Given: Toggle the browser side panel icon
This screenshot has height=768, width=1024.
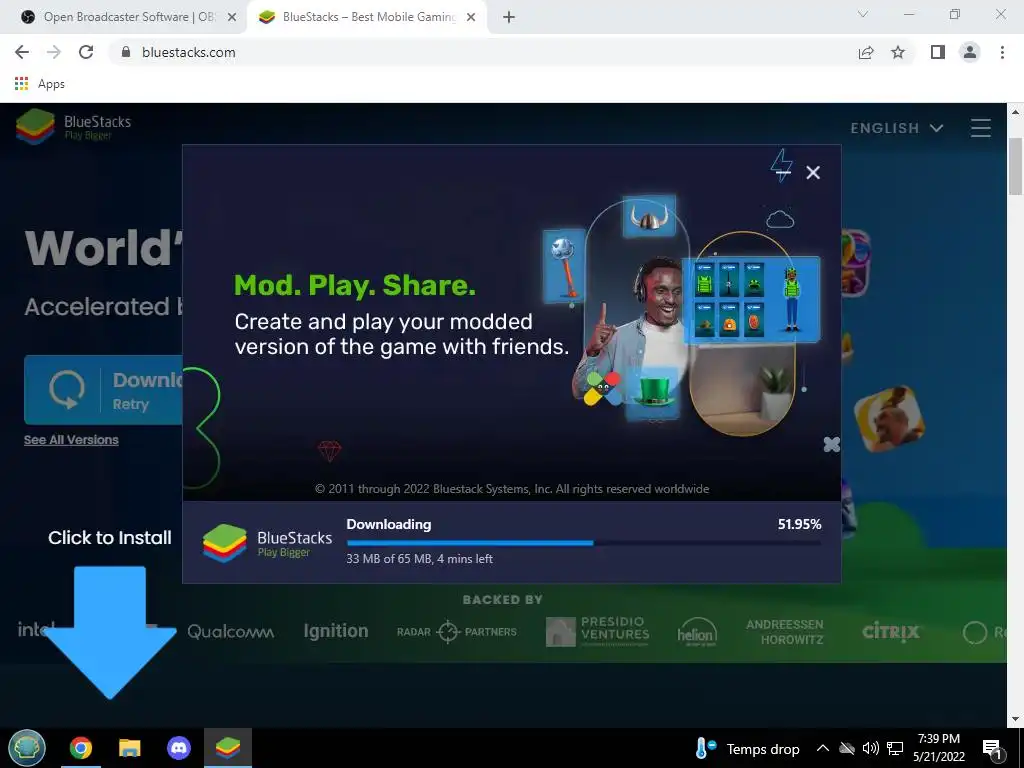Looking at the screenshot, I should [x=938, y=52].
